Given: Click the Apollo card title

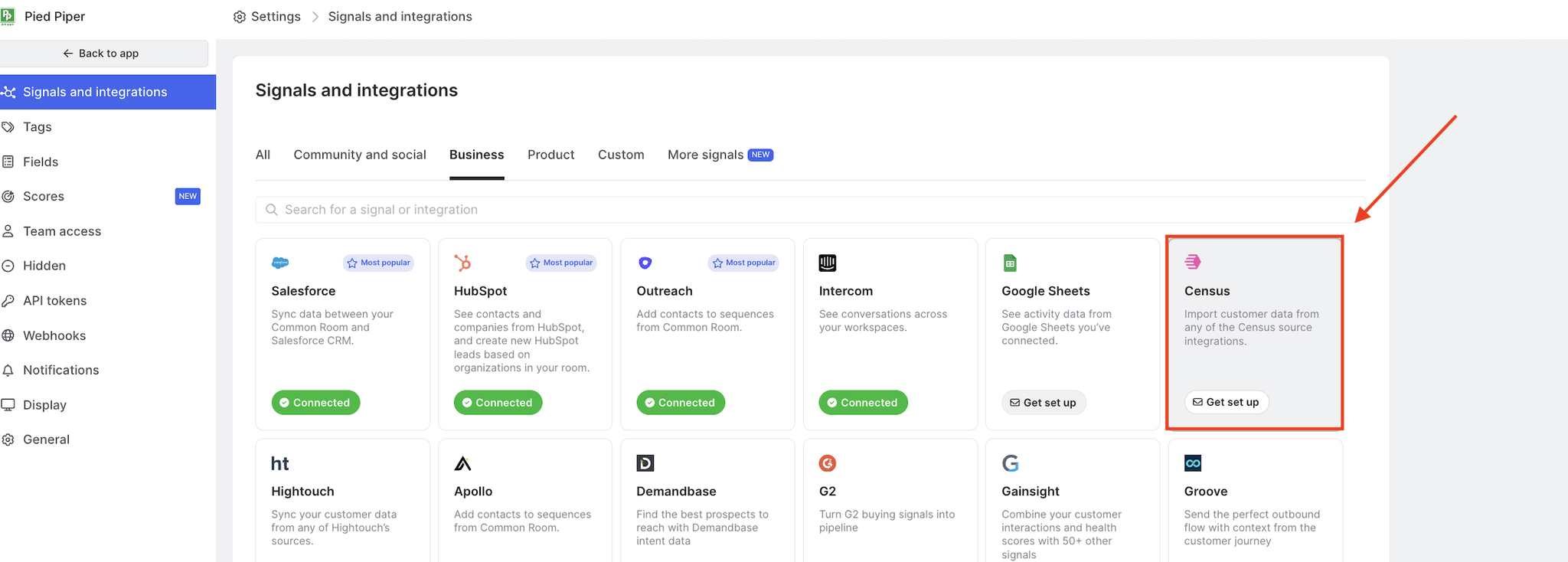Looking at the screenshot, I should (x=473, y=492).
